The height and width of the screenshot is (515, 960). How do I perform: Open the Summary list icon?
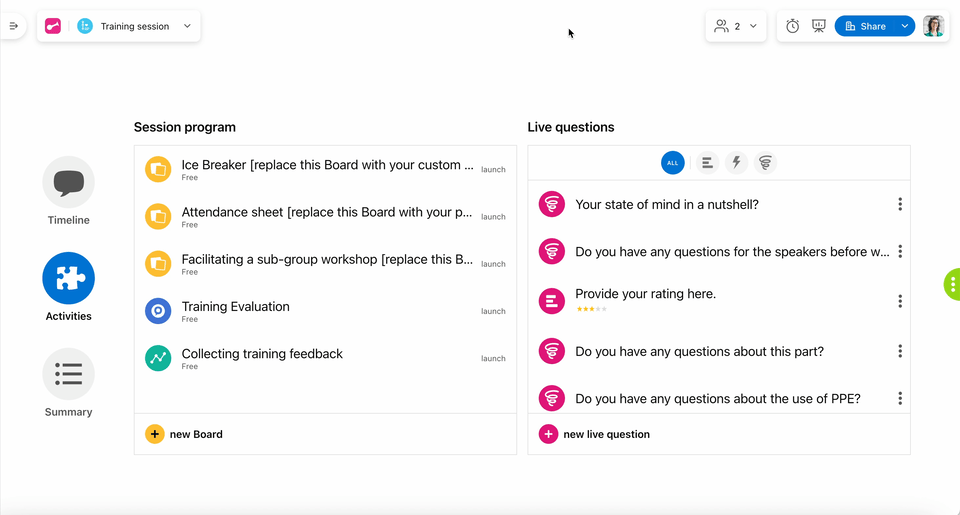[69, 374]
